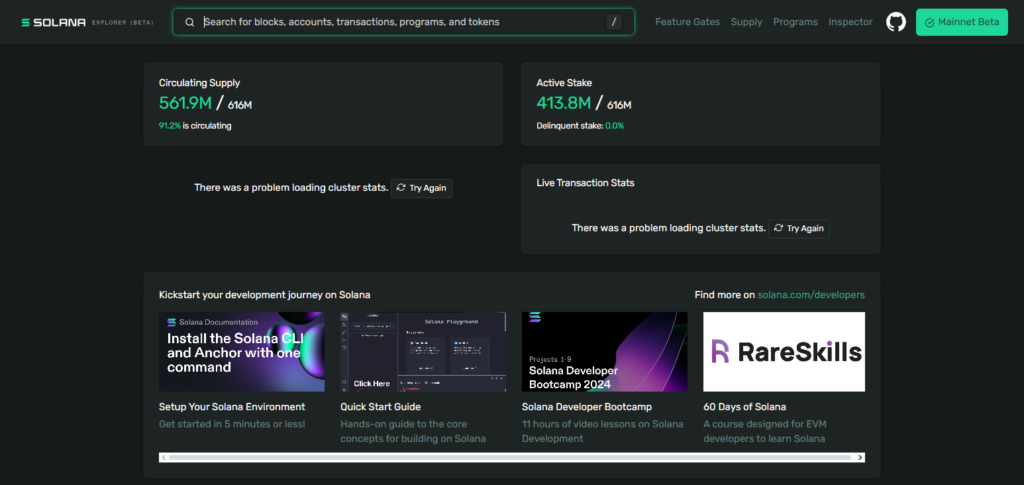
Task: Click Try Again under left cluster stats error
Action: click(x=422, y=188)
